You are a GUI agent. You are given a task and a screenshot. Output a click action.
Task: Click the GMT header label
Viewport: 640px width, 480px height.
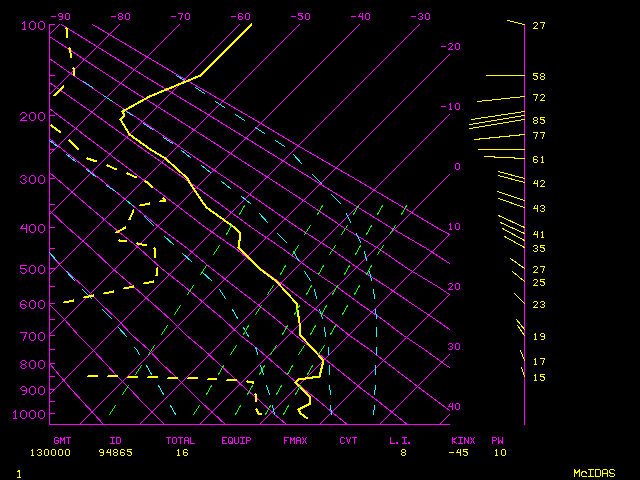point(62,440)
